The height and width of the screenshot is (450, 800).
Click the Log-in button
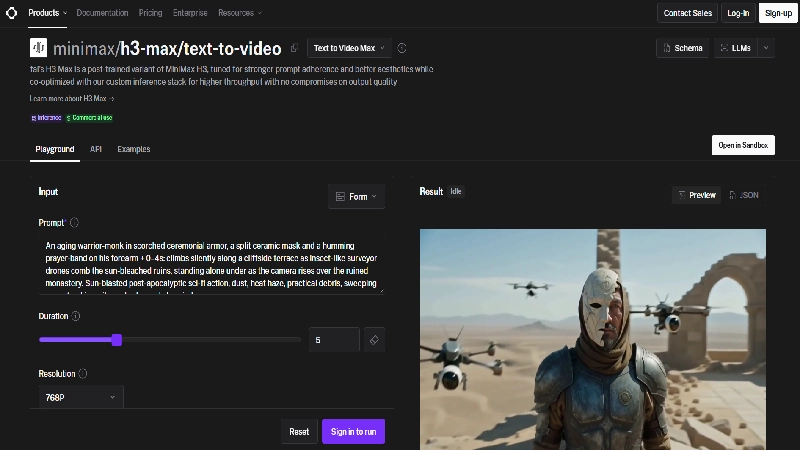(738, 13)
